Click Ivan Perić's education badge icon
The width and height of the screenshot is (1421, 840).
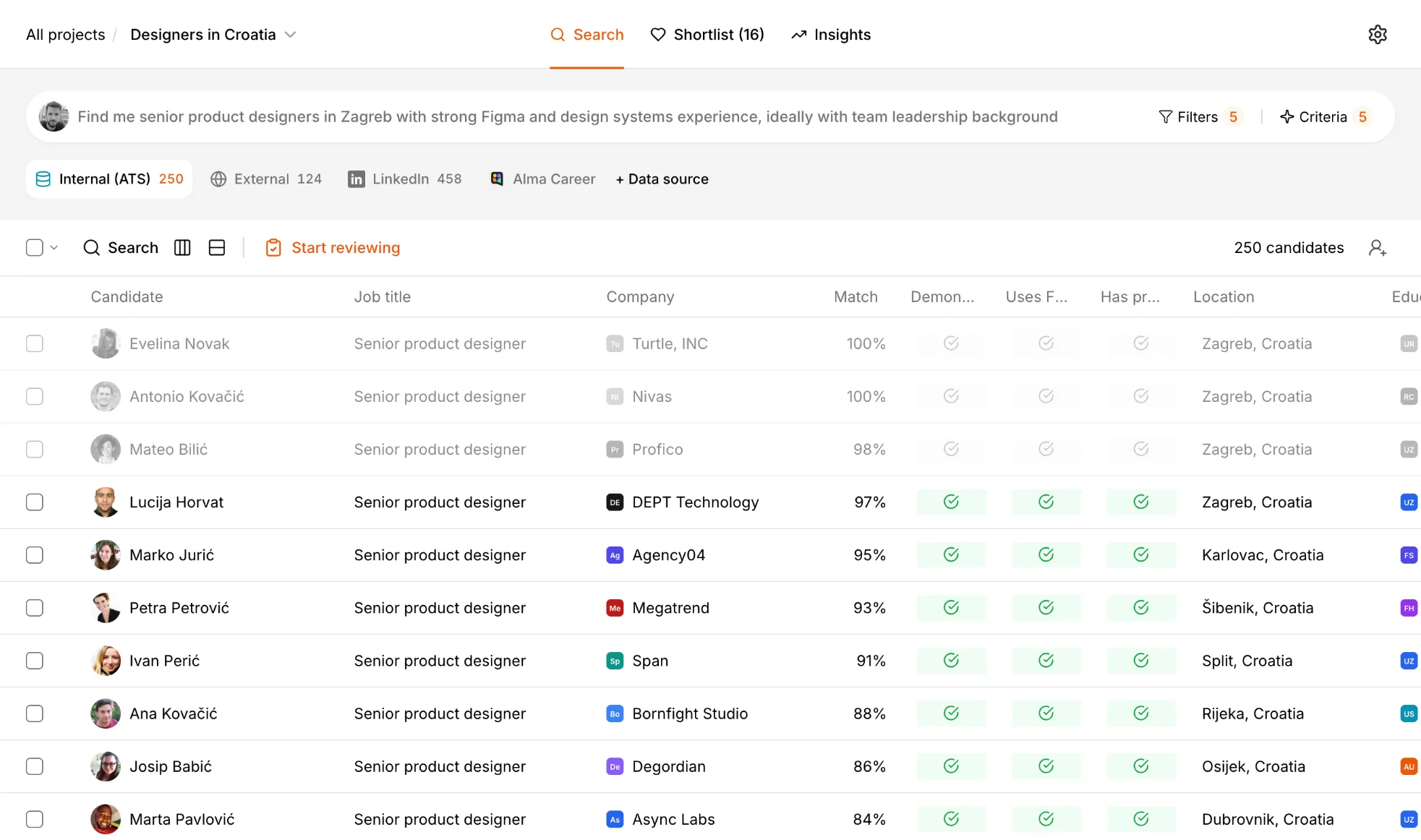coord(1409,661)
